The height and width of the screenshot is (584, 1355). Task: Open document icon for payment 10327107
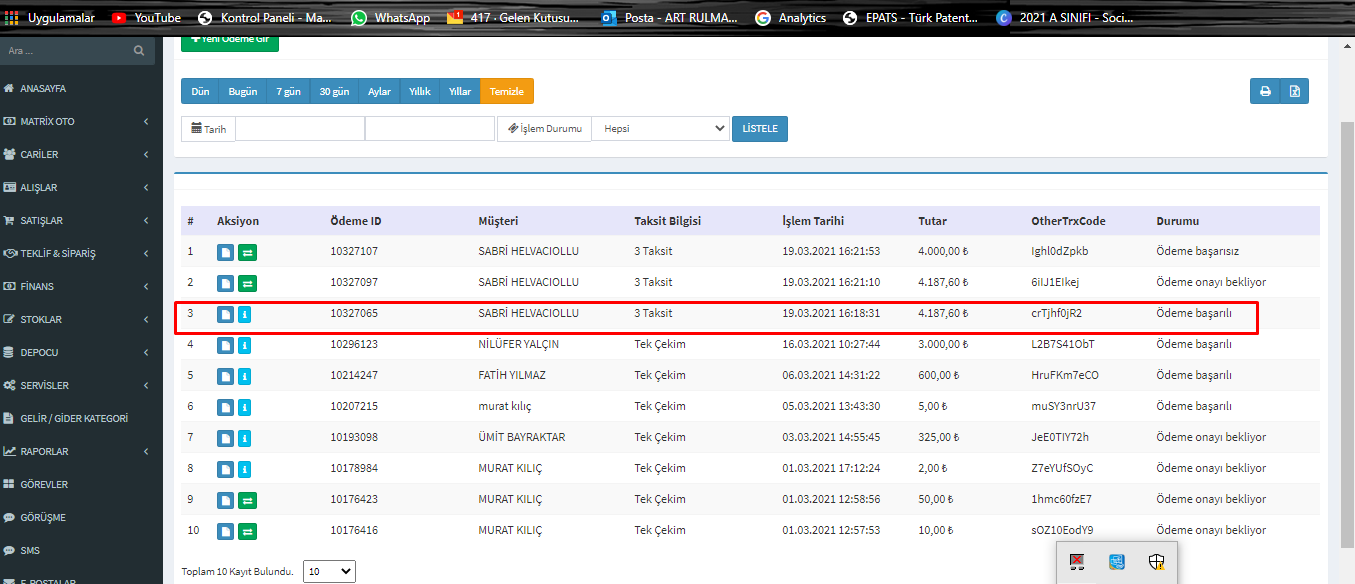click(x=226, y=252)
